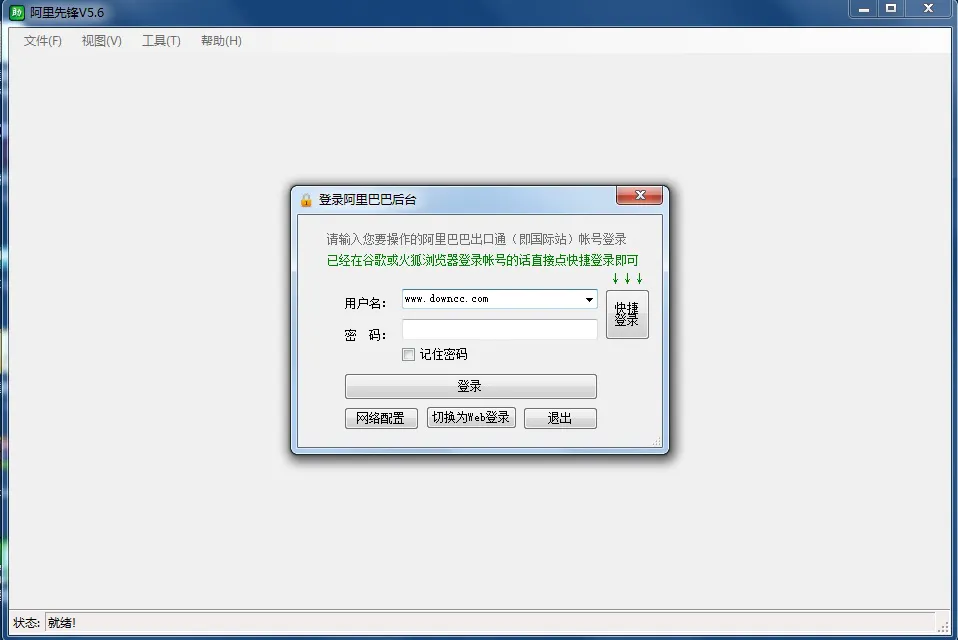Screen dimensions: 958x640
Task: Expand the 用户名 dropdown arrow
Action: click(x=589, y=299)
